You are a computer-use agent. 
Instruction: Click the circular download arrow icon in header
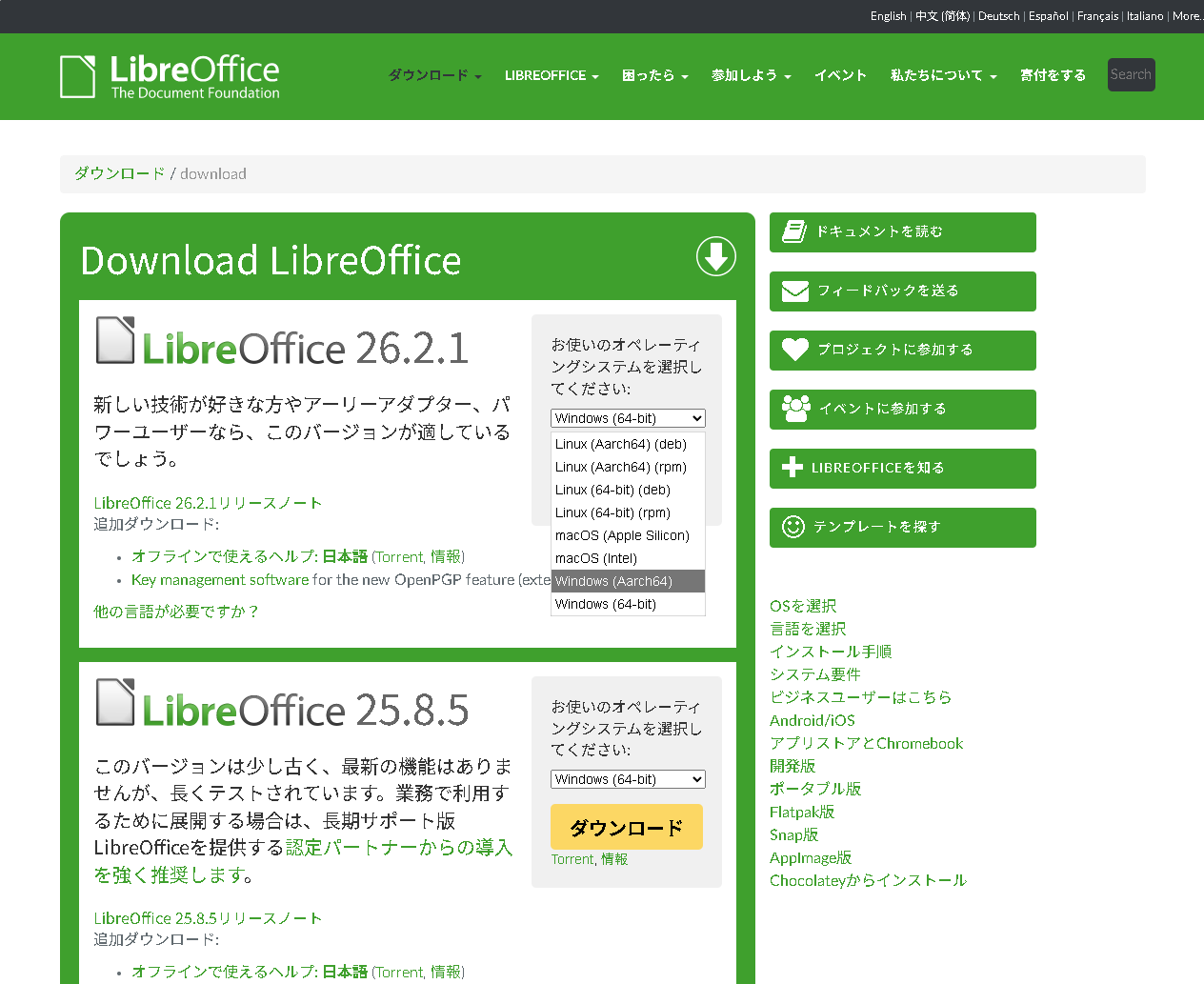click(715, 257)
